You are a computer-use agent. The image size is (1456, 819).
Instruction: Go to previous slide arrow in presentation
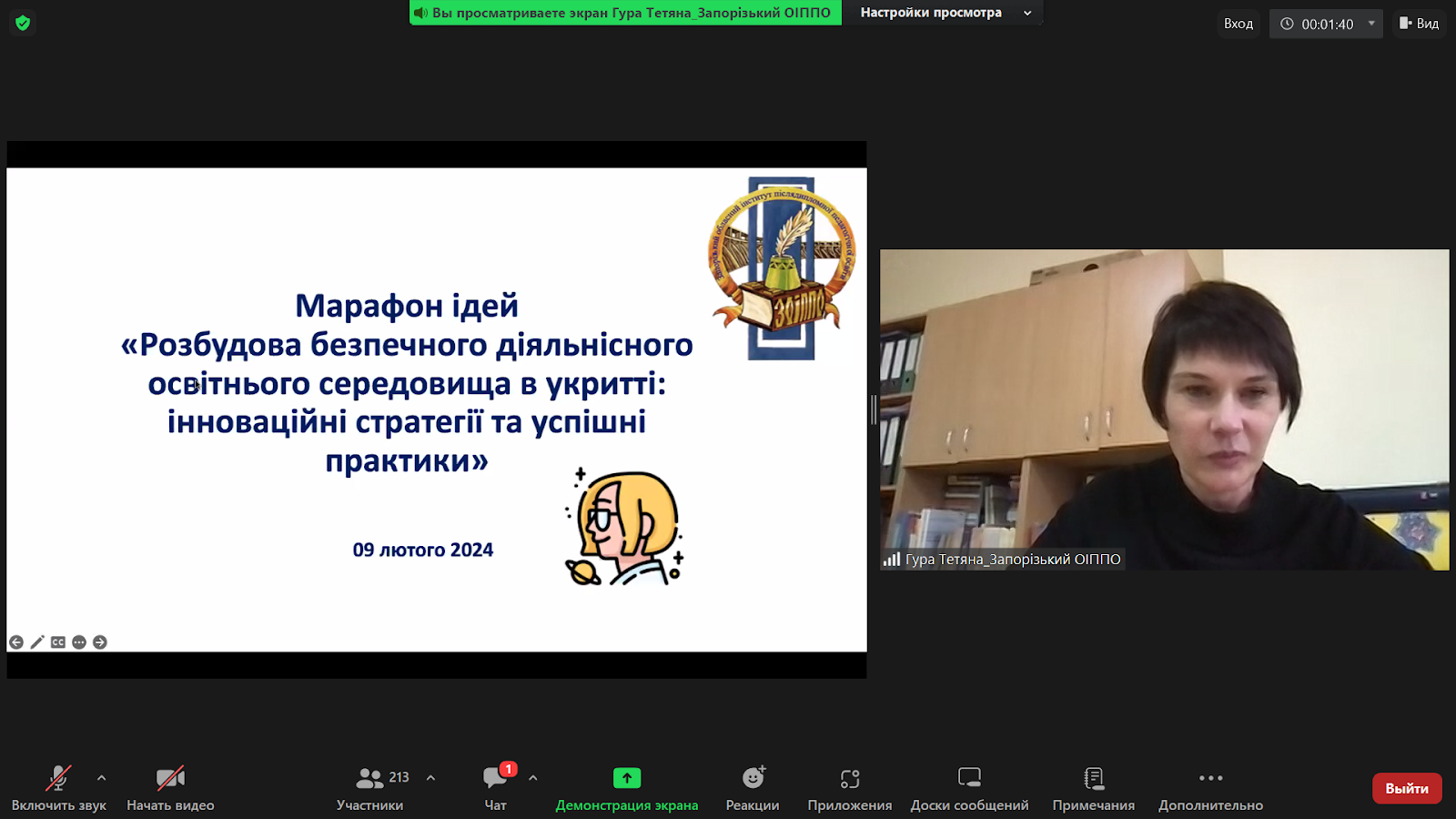(x=16, y=642)
